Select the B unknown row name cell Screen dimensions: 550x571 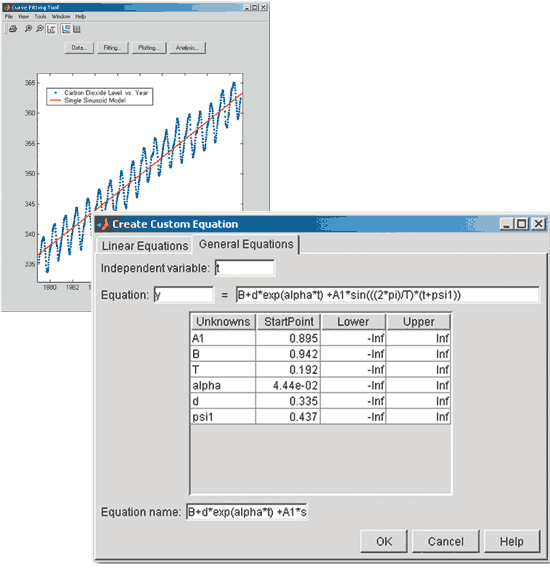(x=223, y=354)
